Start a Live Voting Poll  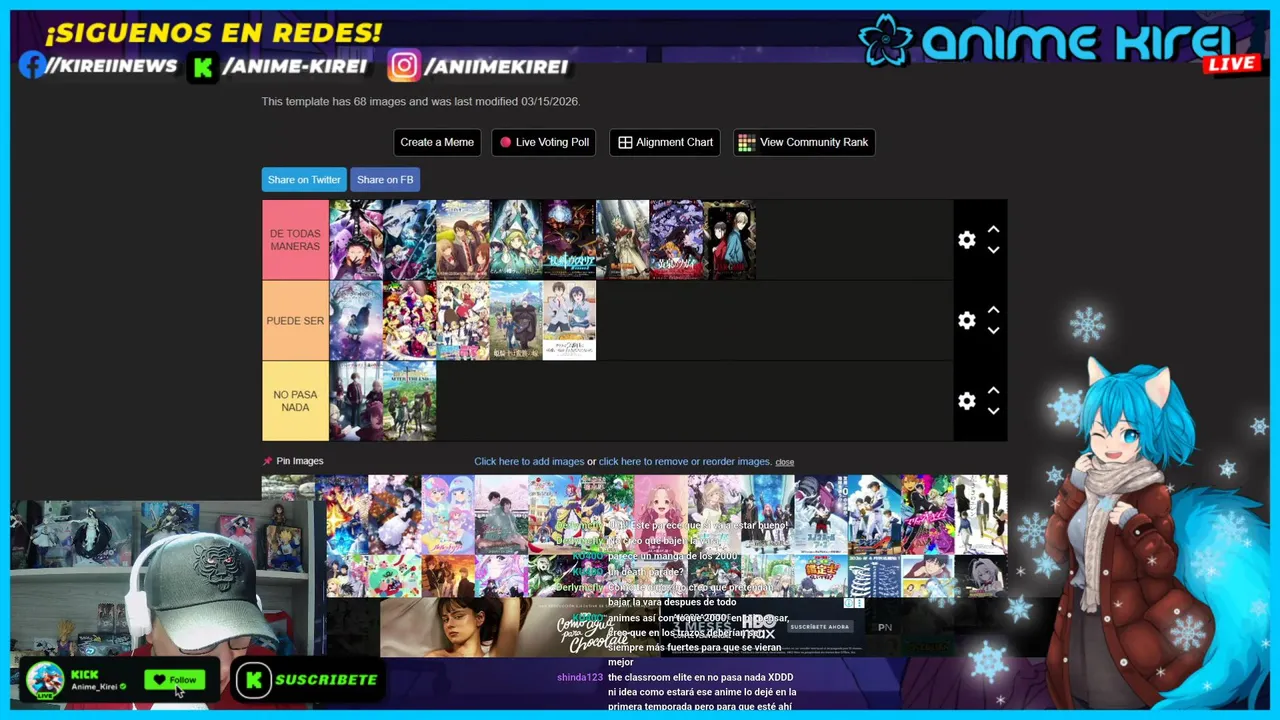[544, 142]
